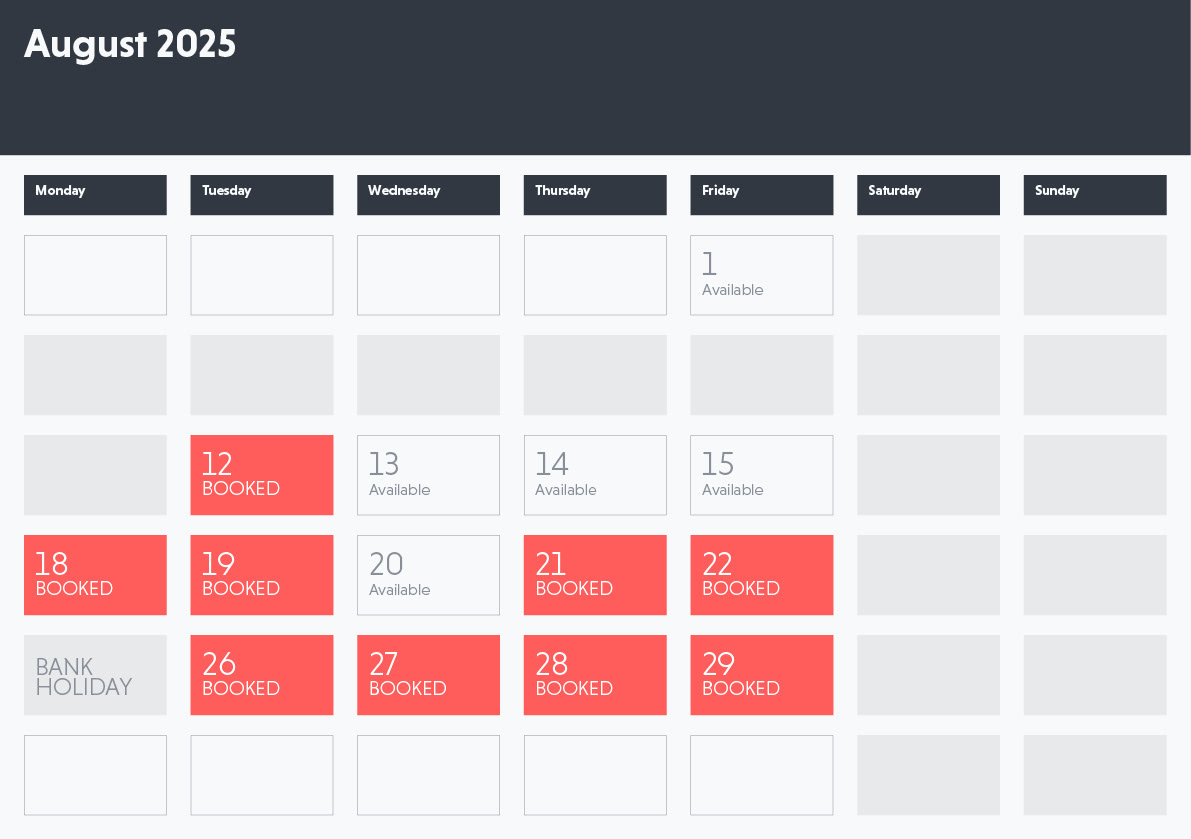Choose the available slot on the 13th
The height and width of the screenshot is (839, 1191).
pos(428,475)
